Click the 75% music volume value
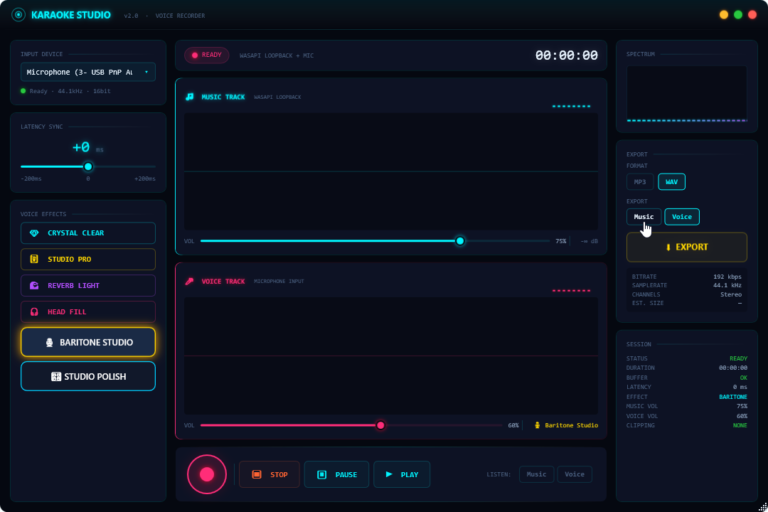 click(x=561, y=241)
